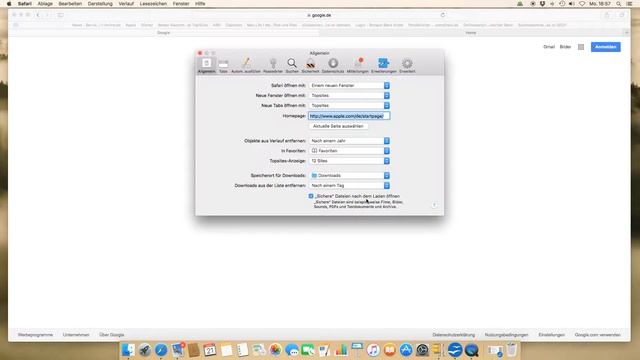The width and height of the screenshot is (640, 360).
Task: Open the Safari application menu
Action: pyautogui.click(x=24, y=4)
